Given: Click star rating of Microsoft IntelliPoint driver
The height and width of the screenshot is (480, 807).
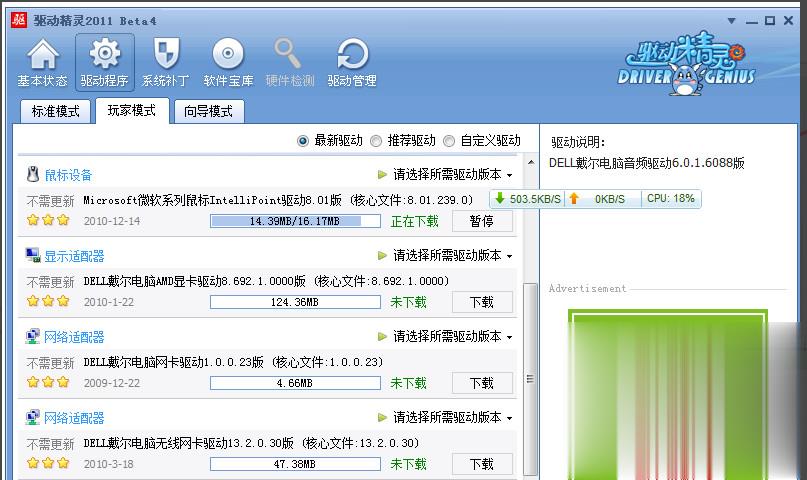Looking at the screenshot, I should click(x=48, y=220).
